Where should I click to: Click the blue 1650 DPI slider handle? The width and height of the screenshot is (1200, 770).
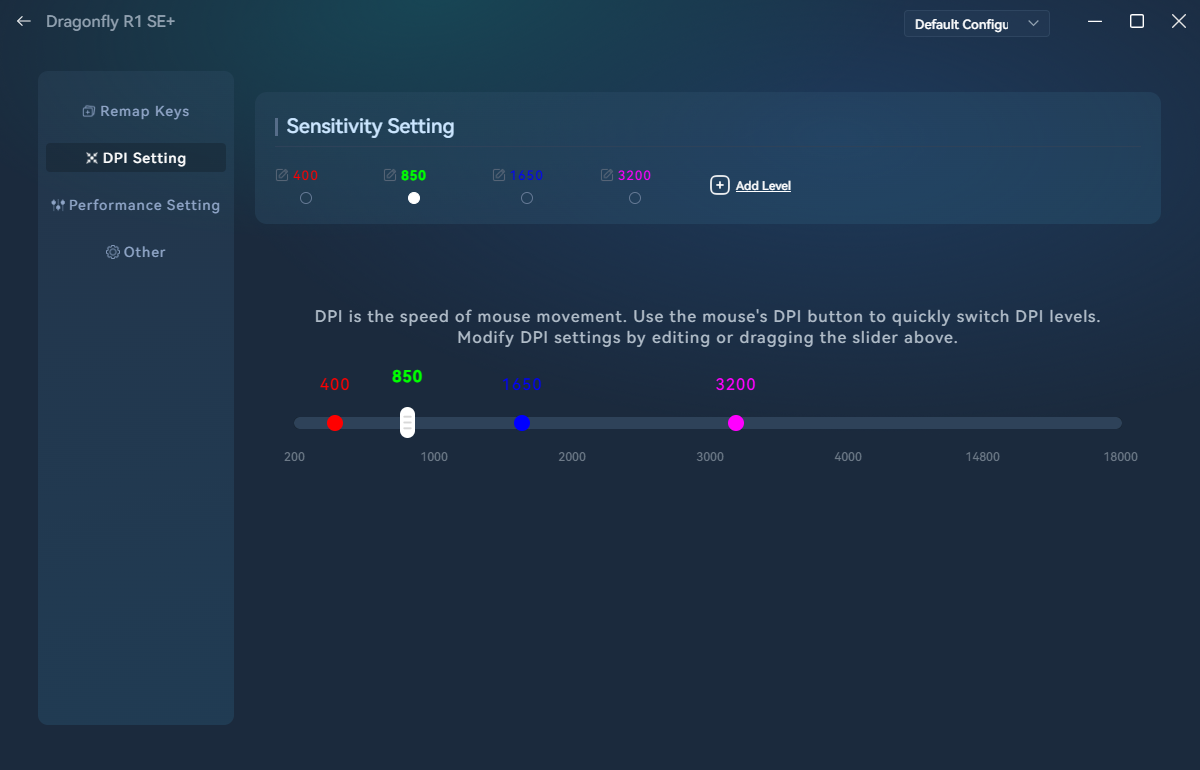[521, 423]
